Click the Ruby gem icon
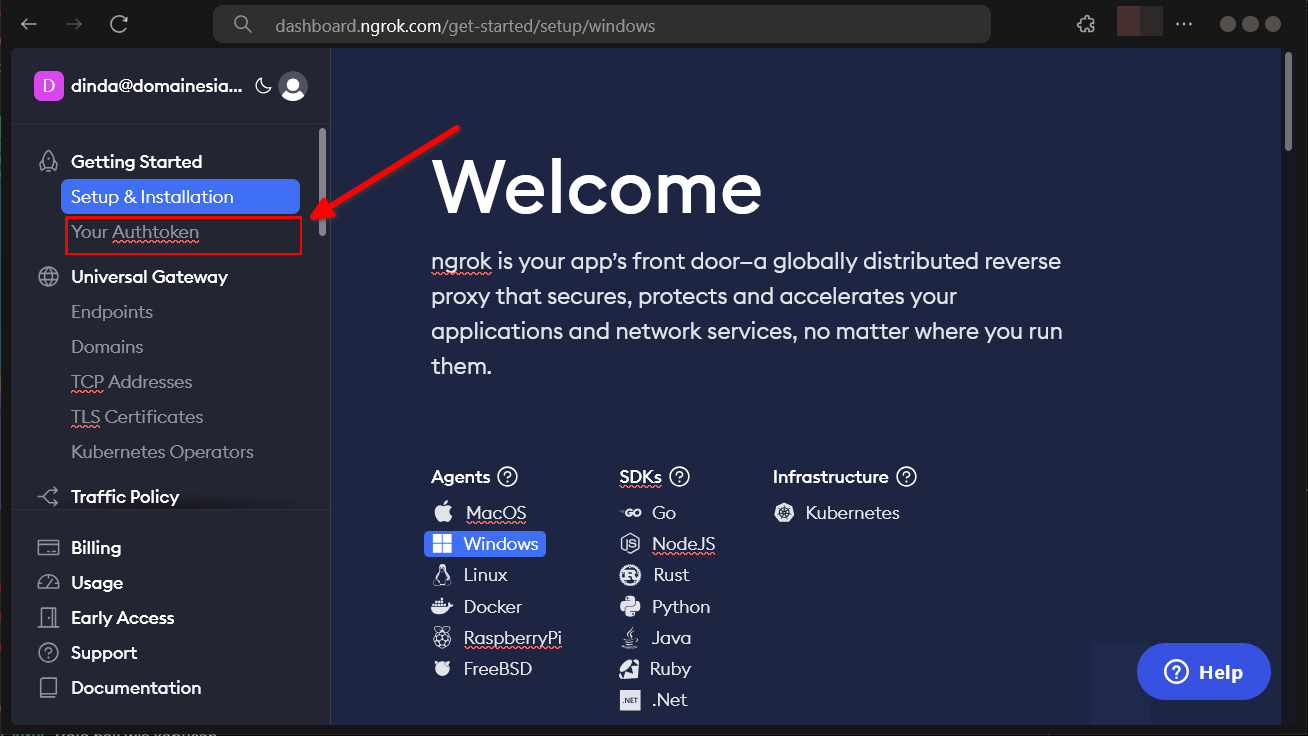The height and width of the screenshot is (736, 1308). pos(629,669)
